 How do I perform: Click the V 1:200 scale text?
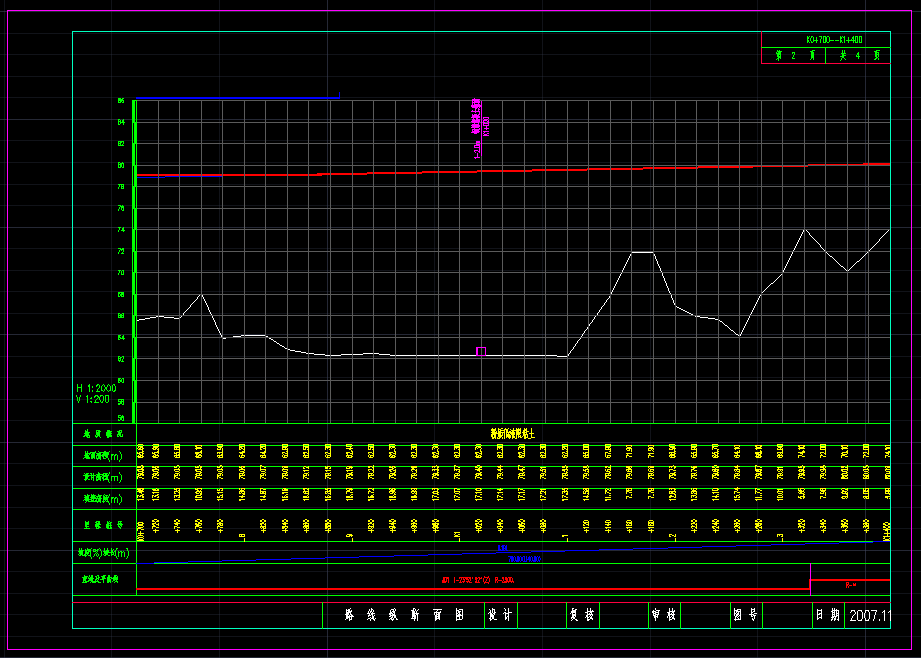click(x=95, y=399)
